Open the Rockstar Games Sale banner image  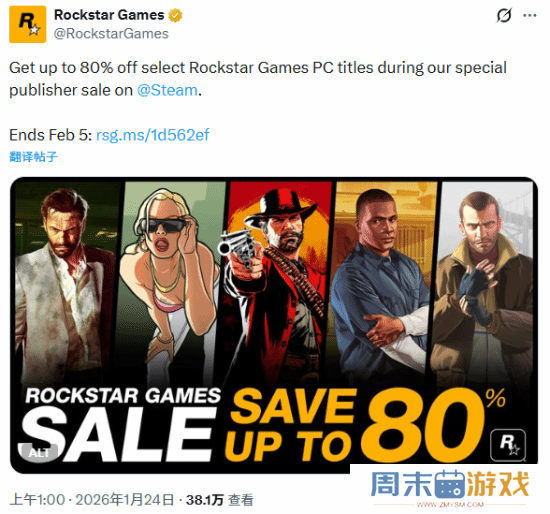(274, 325)
